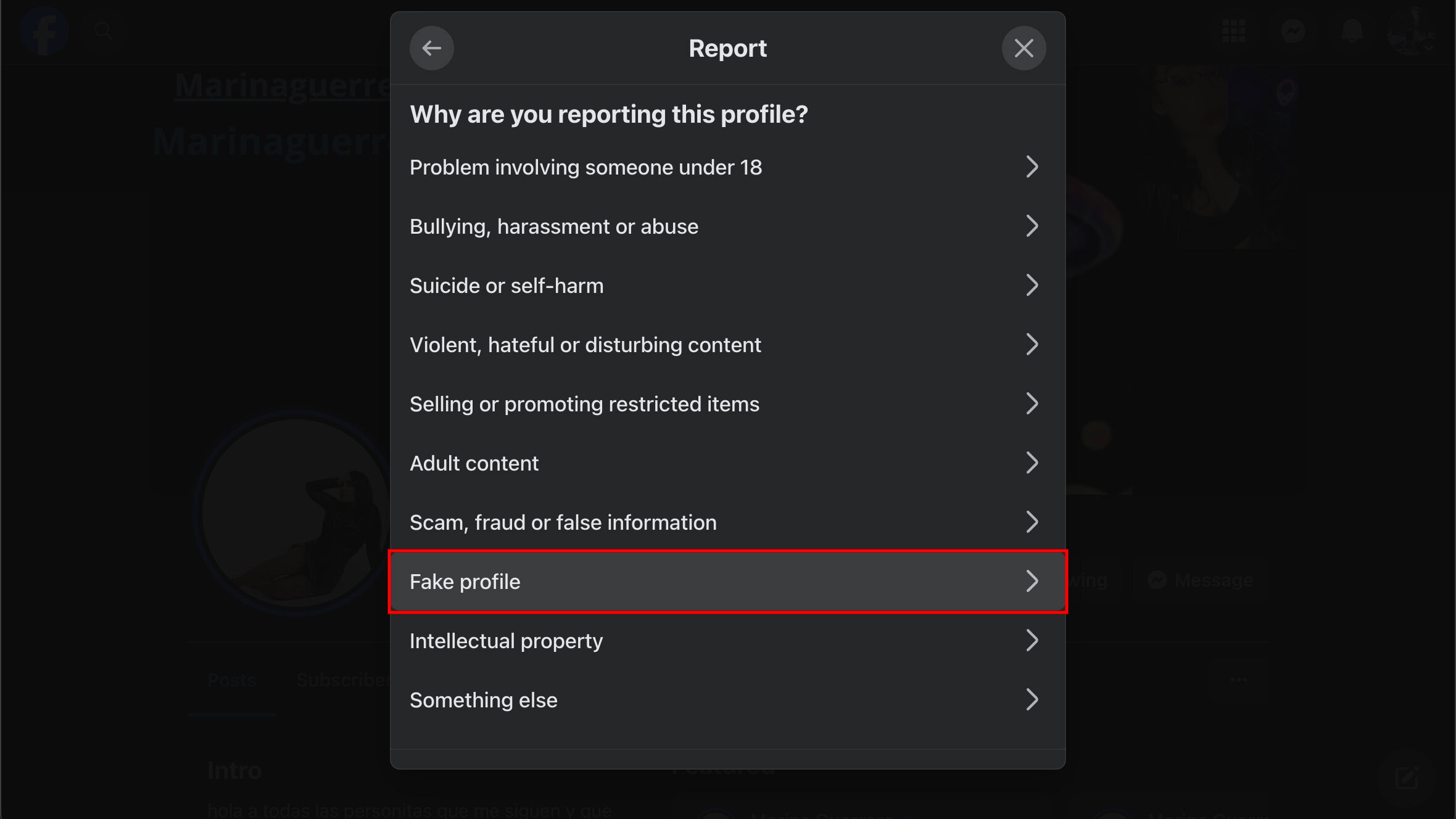The height and width of the screenshot is (819, 1456).
Task: Open the Messenger icon in header
Action: 1293,31
